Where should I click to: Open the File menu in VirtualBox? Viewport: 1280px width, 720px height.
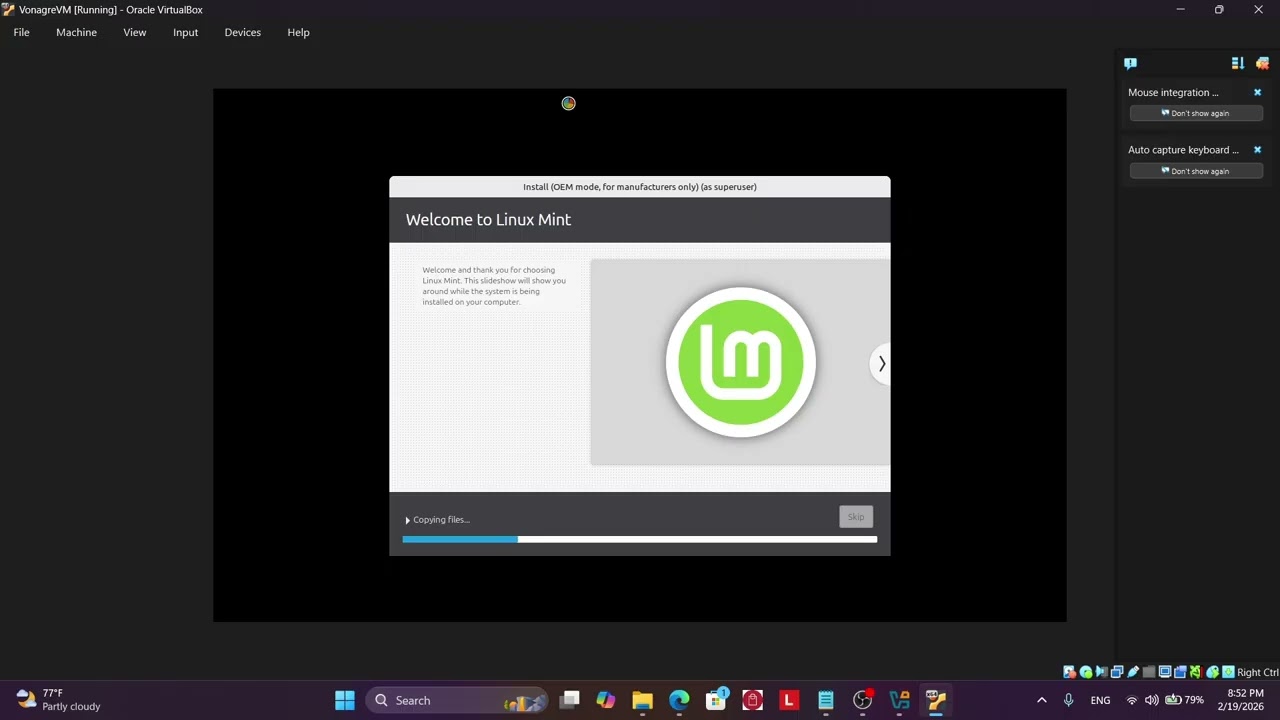(x=21, y=32)
